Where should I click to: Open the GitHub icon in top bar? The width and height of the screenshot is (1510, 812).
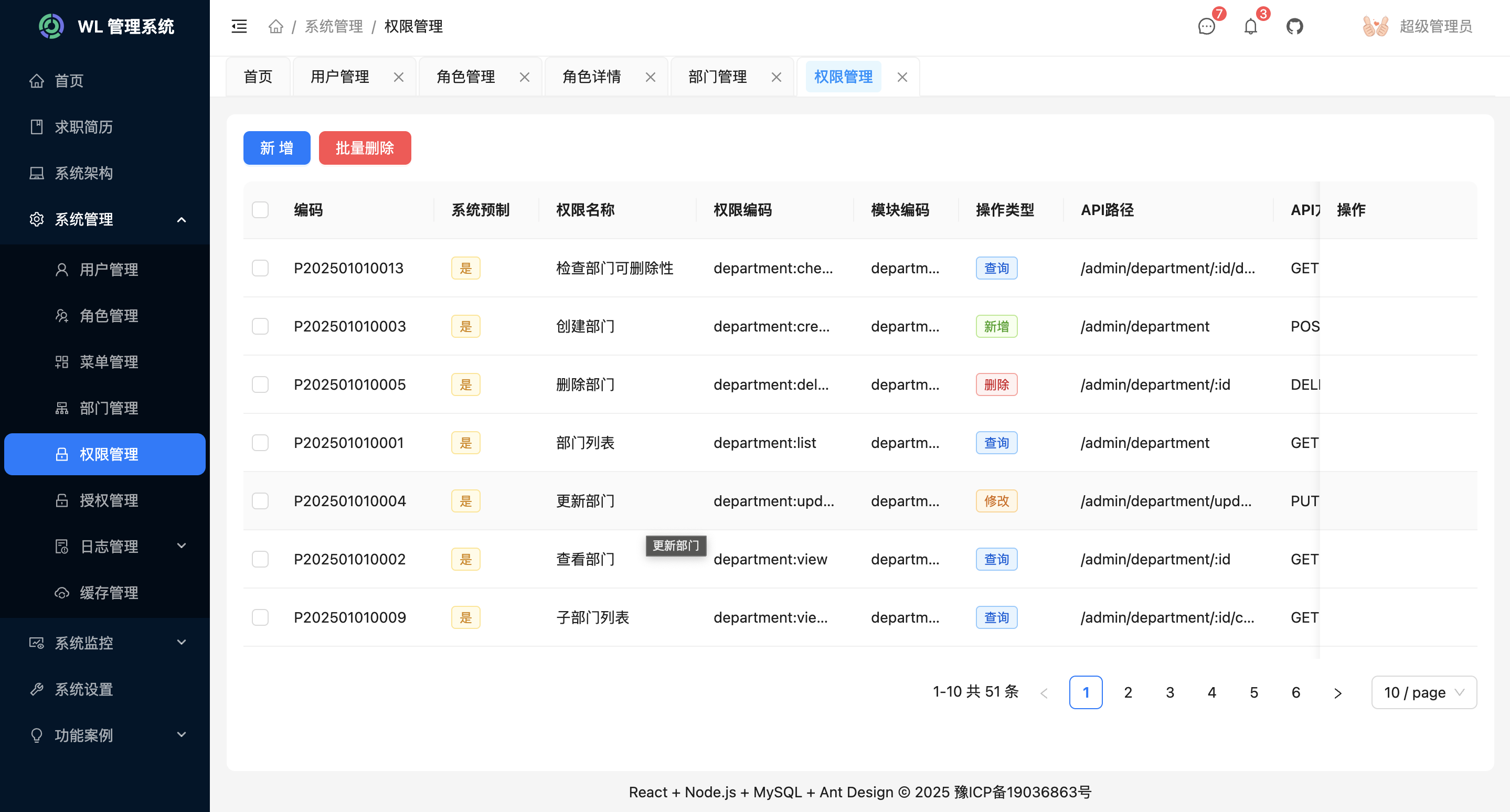pos(1295,26)
